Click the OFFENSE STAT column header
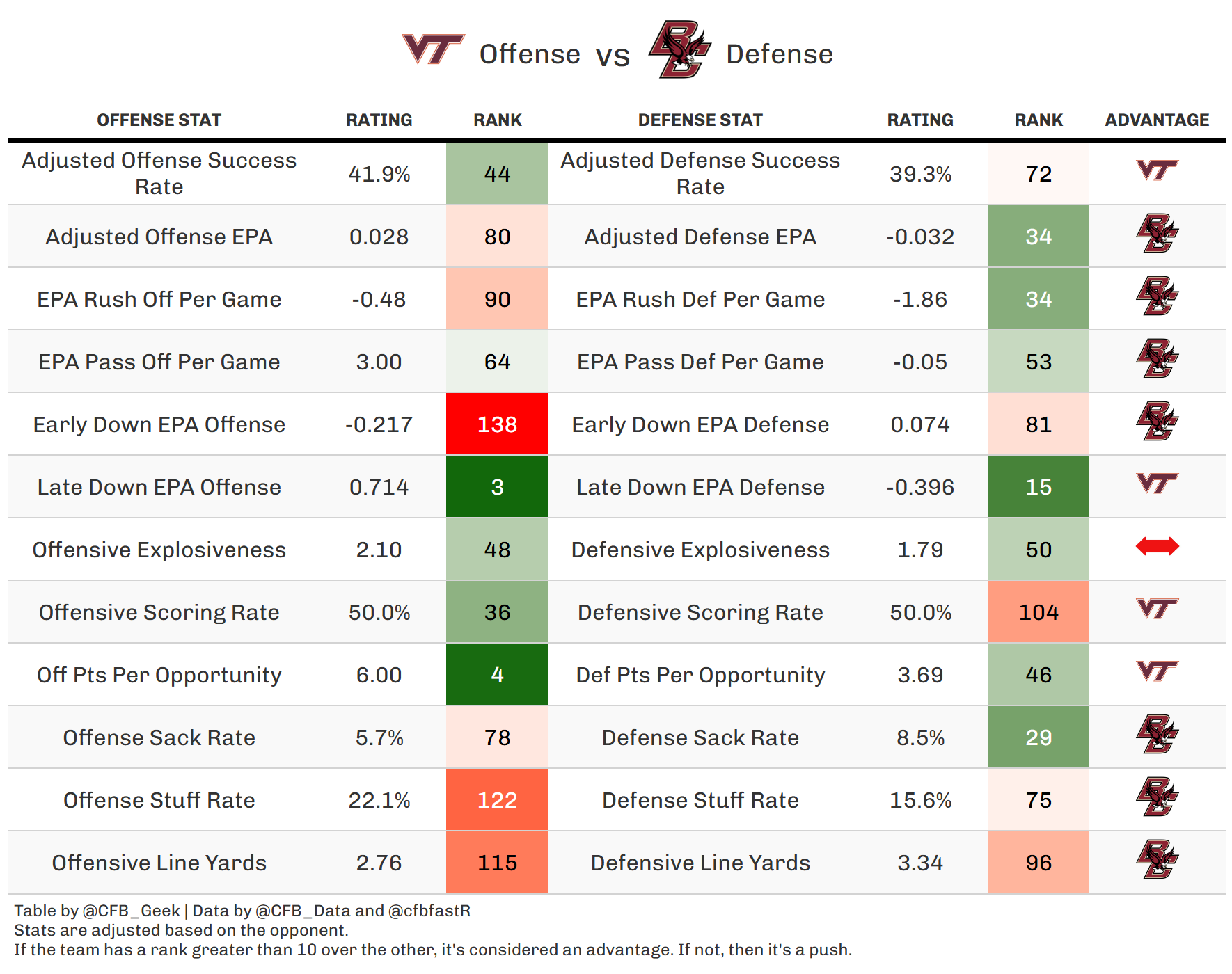The image size is (1232, 974). click(159, 120)
